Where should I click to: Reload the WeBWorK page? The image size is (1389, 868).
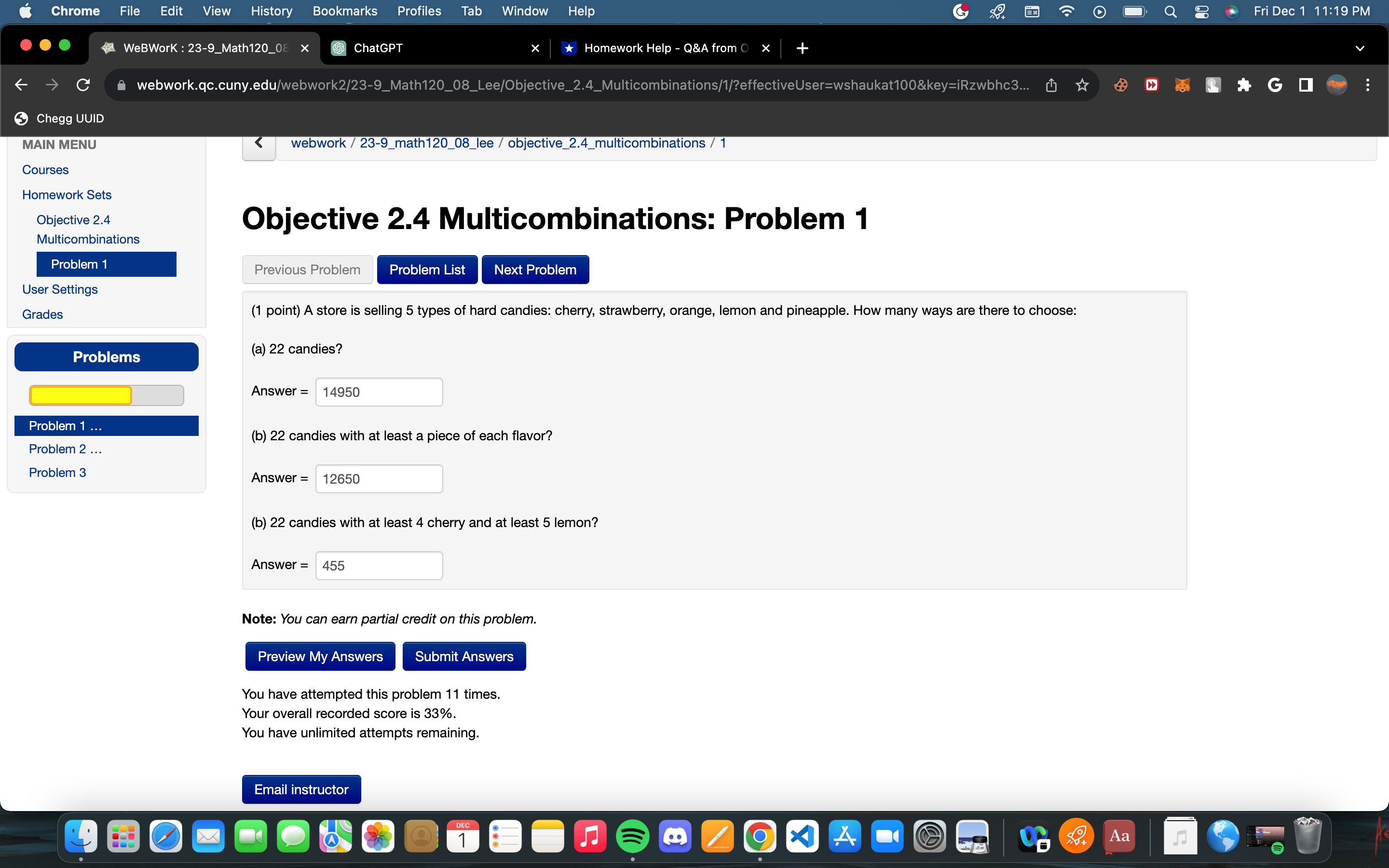pyautogui.click(x=82, y=84)
